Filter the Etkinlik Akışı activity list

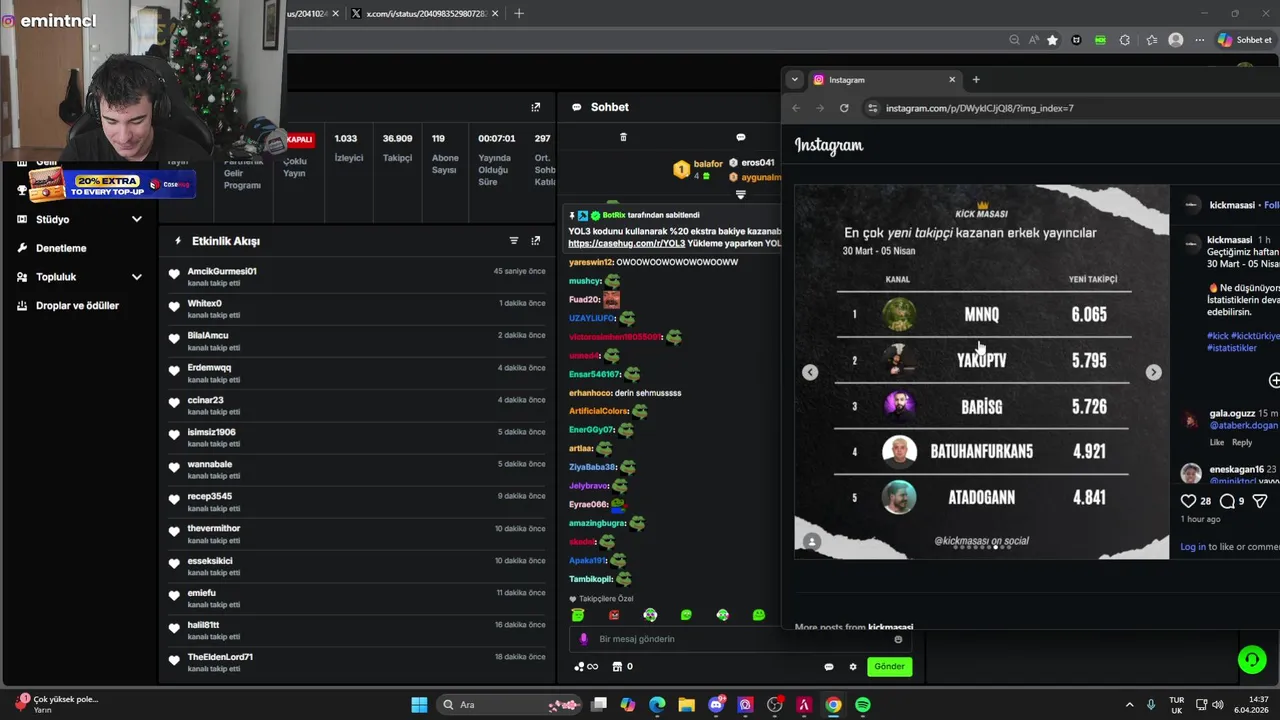pyautogui.click(x=514, y=241)
